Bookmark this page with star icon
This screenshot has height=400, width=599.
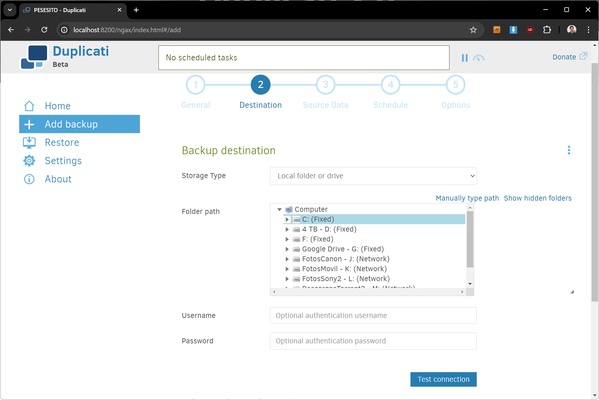click(x=473, y=30)
